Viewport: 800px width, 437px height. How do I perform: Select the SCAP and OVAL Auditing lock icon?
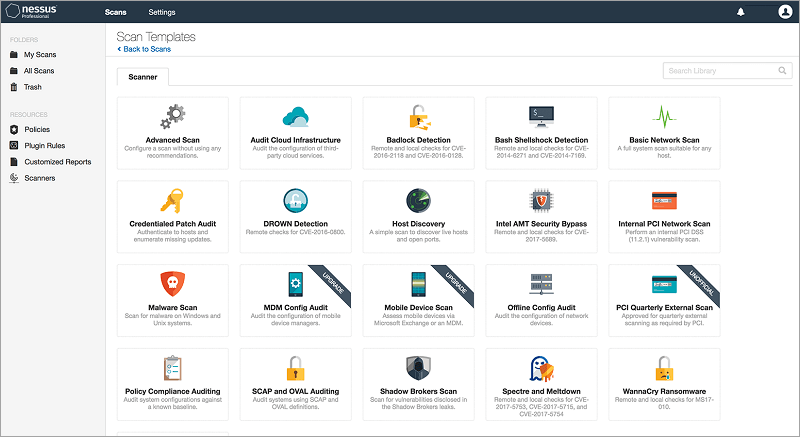point(295,368)
